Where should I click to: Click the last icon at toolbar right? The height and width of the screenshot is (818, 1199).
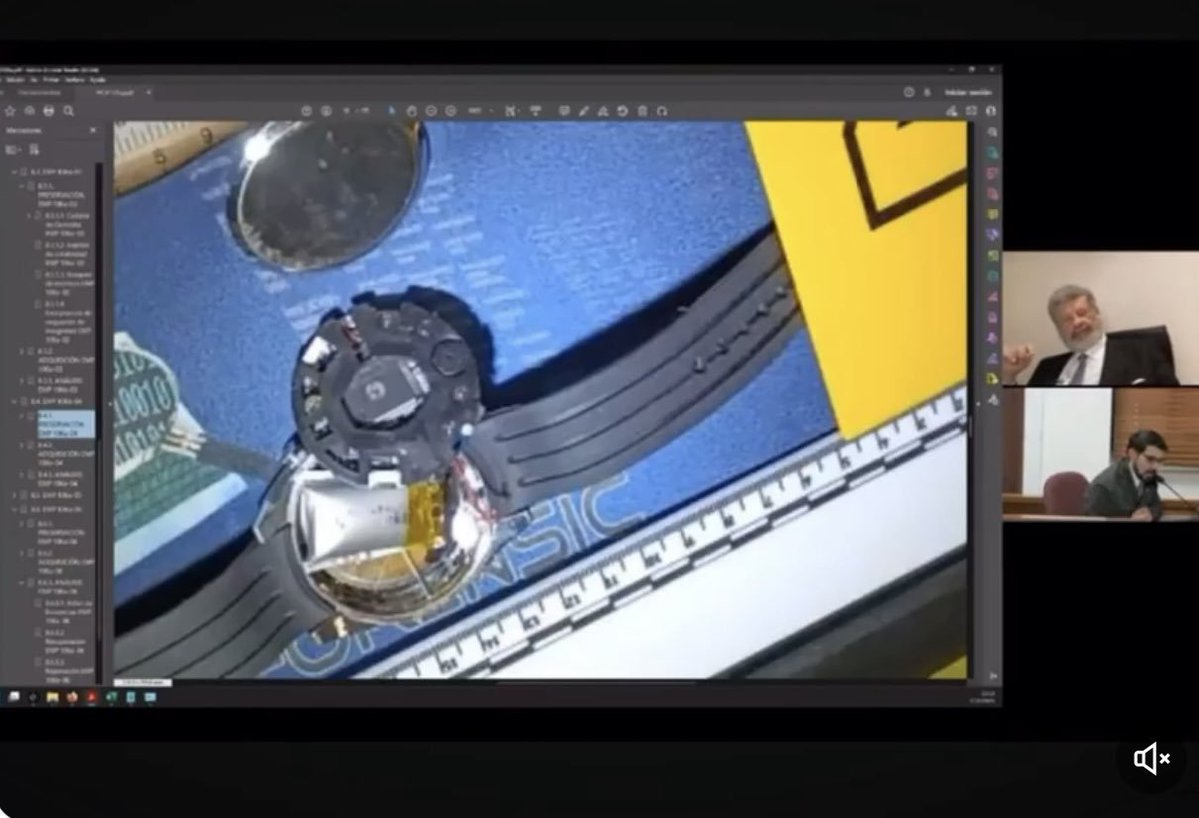(x=991, y=111)
